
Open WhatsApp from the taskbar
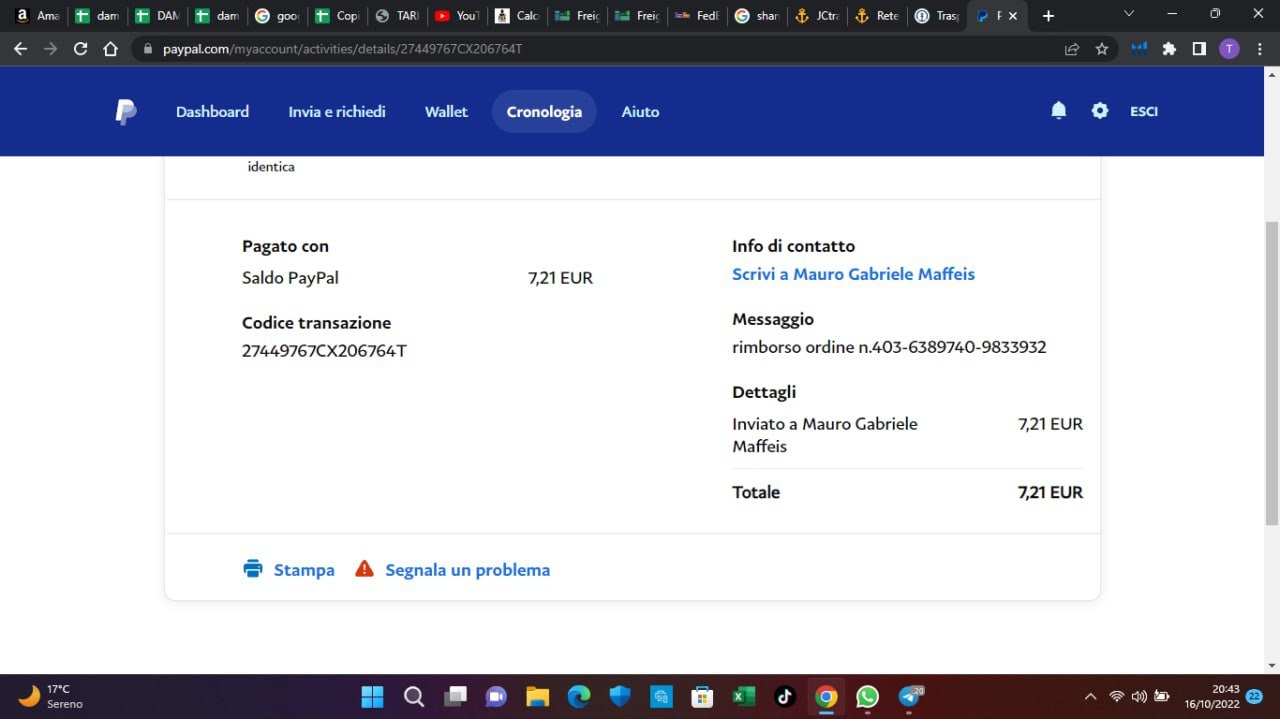[867, 696]
